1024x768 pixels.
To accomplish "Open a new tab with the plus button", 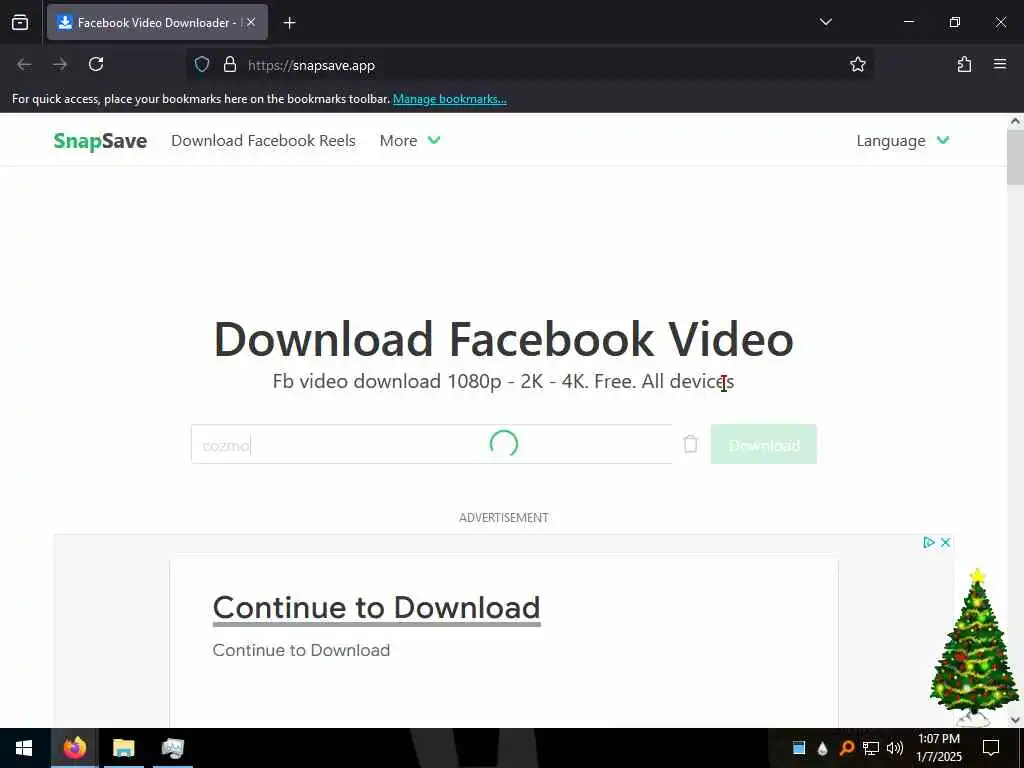I will [x=290, y=23].
